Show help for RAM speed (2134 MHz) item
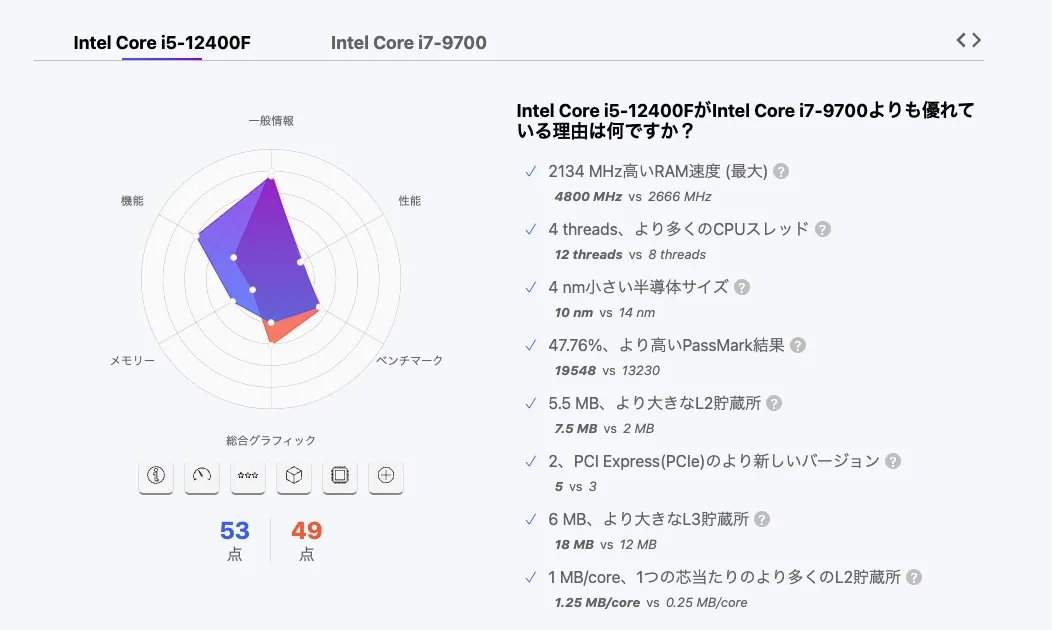 click(x=781, y=171)
